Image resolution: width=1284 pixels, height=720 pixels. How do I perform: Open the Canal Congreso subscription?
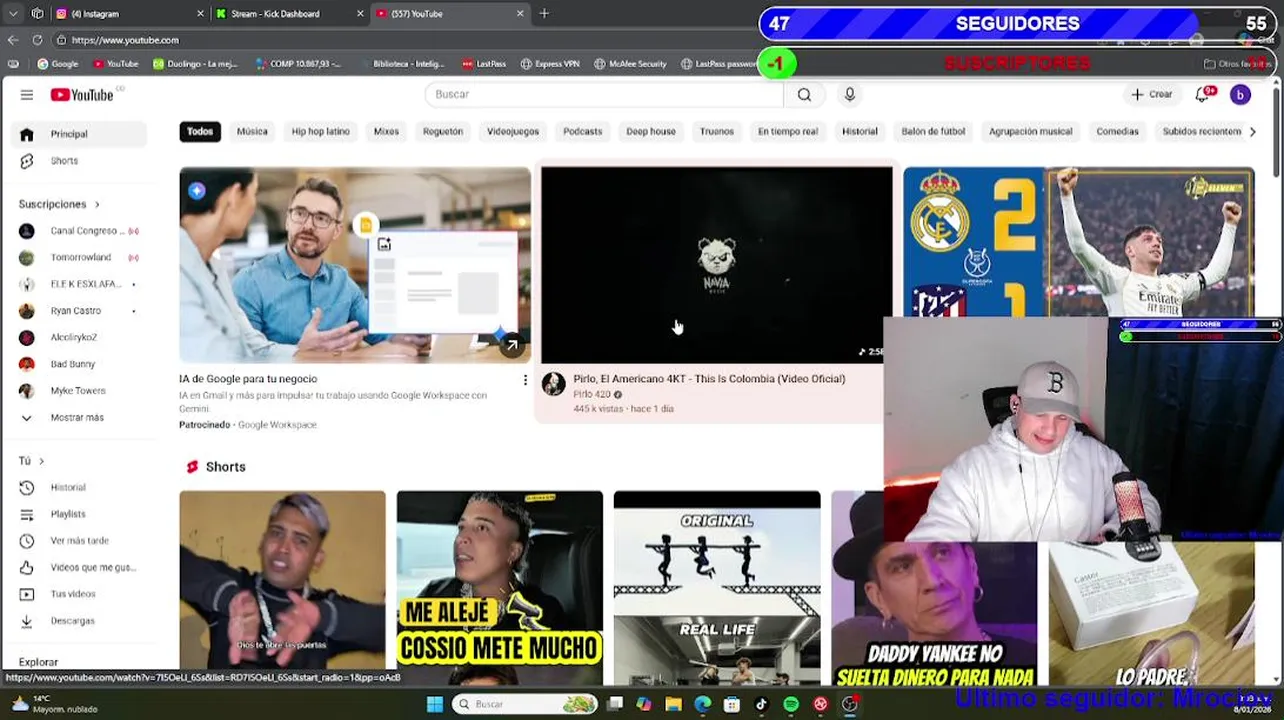click(80, 231)
